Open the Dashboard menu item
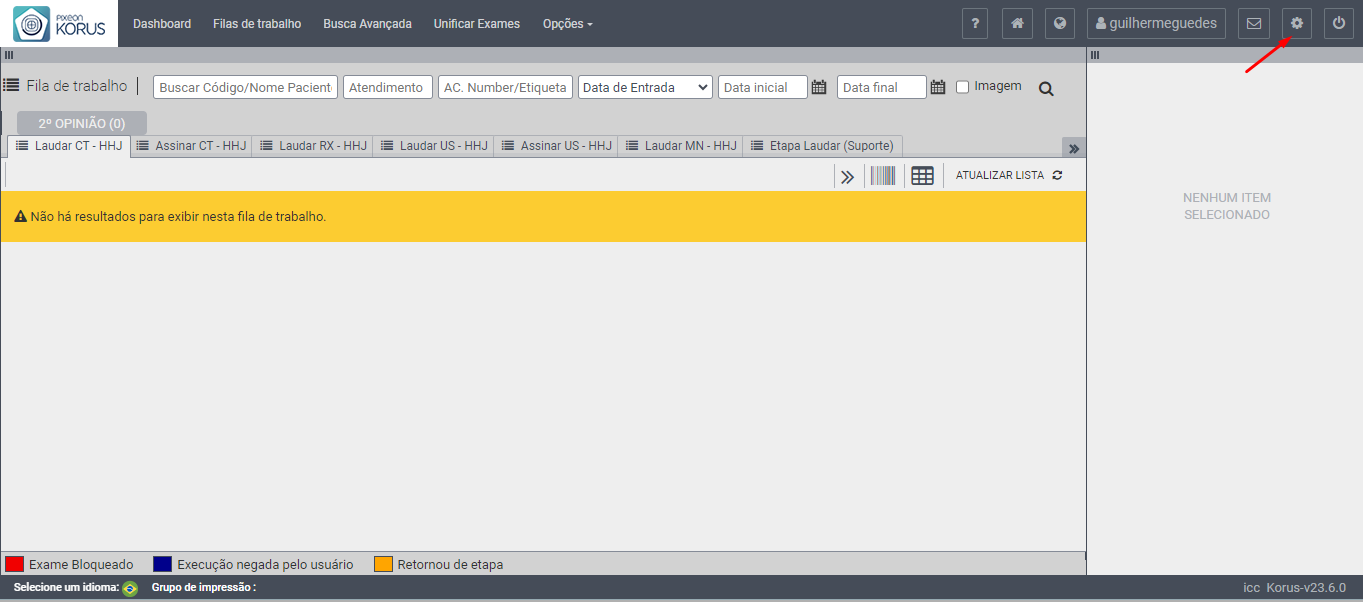1363x602 pixels. (162, 23)
